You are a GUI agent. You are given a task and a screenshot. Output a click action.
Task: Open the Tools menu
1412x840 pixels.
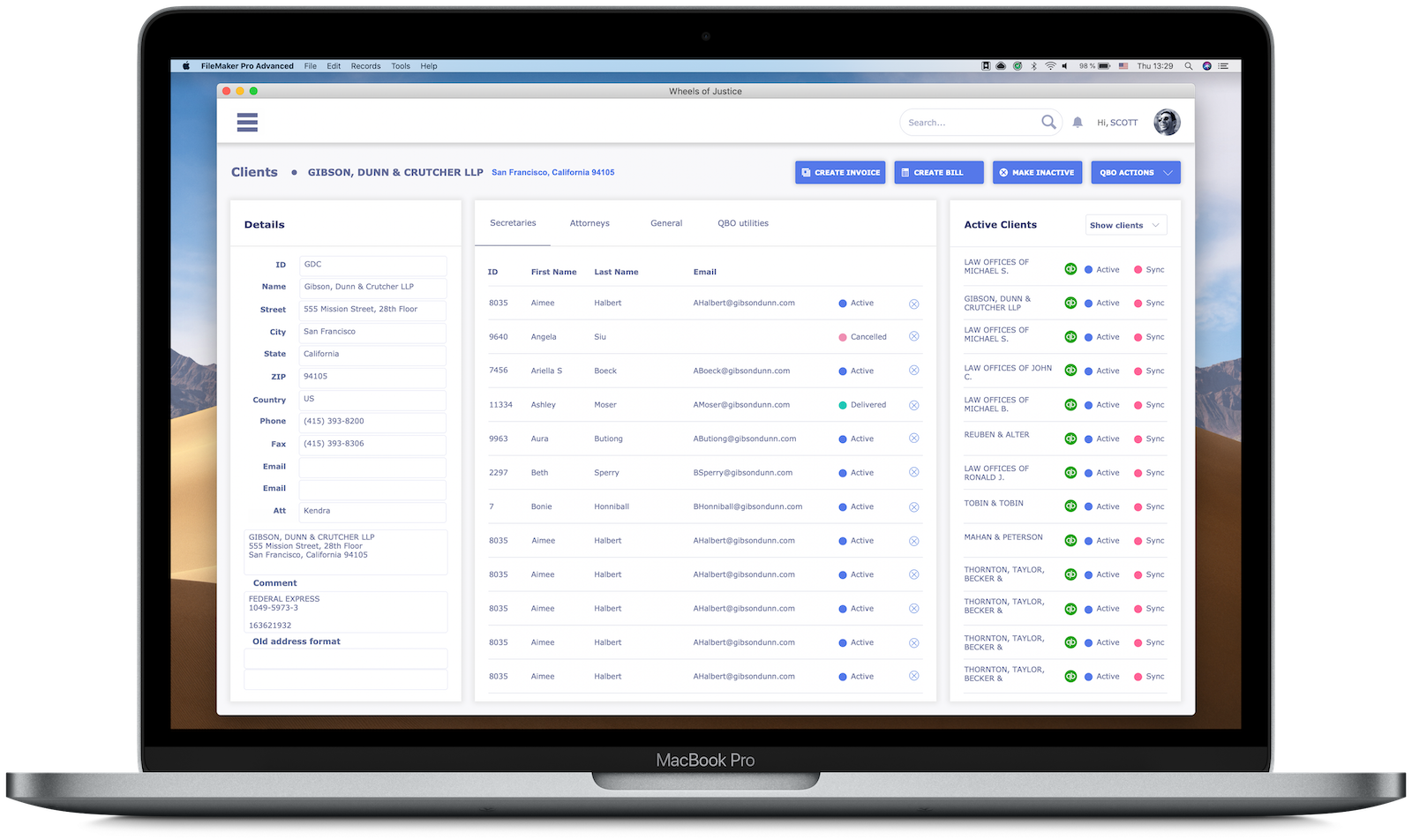coord(401,66)
